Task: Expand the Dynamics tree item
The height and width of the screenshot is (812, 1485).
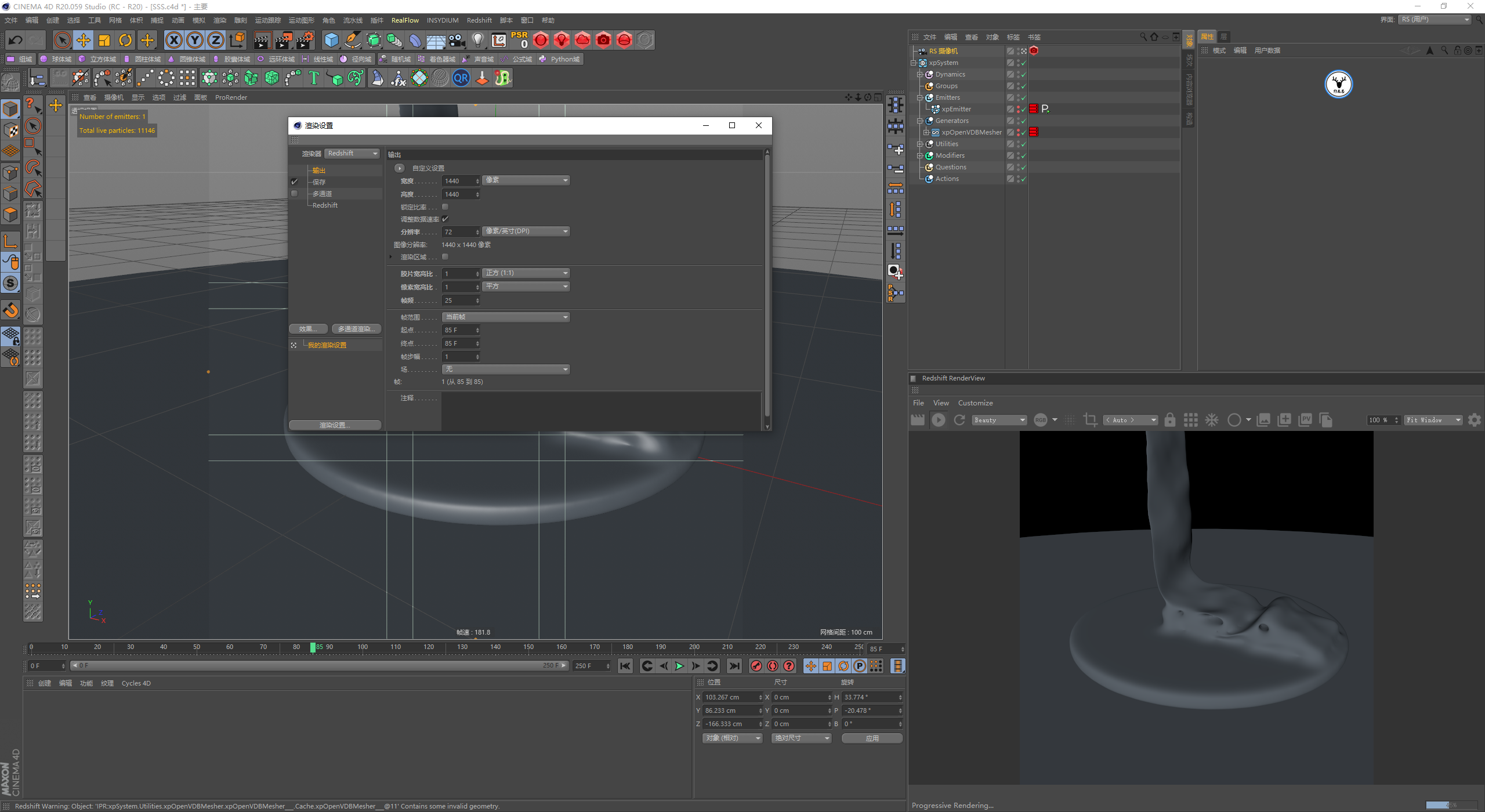Action: click(919, 74)
